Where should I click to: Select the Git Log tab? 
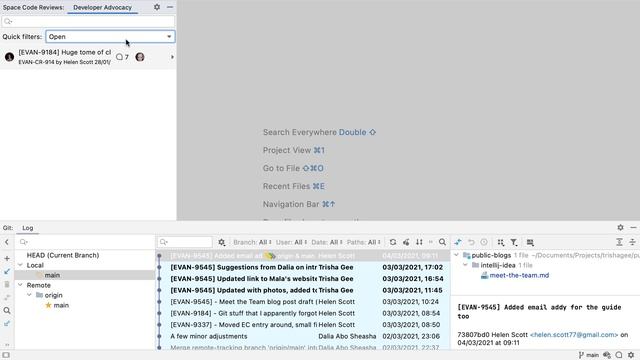(x=28, y=228)
